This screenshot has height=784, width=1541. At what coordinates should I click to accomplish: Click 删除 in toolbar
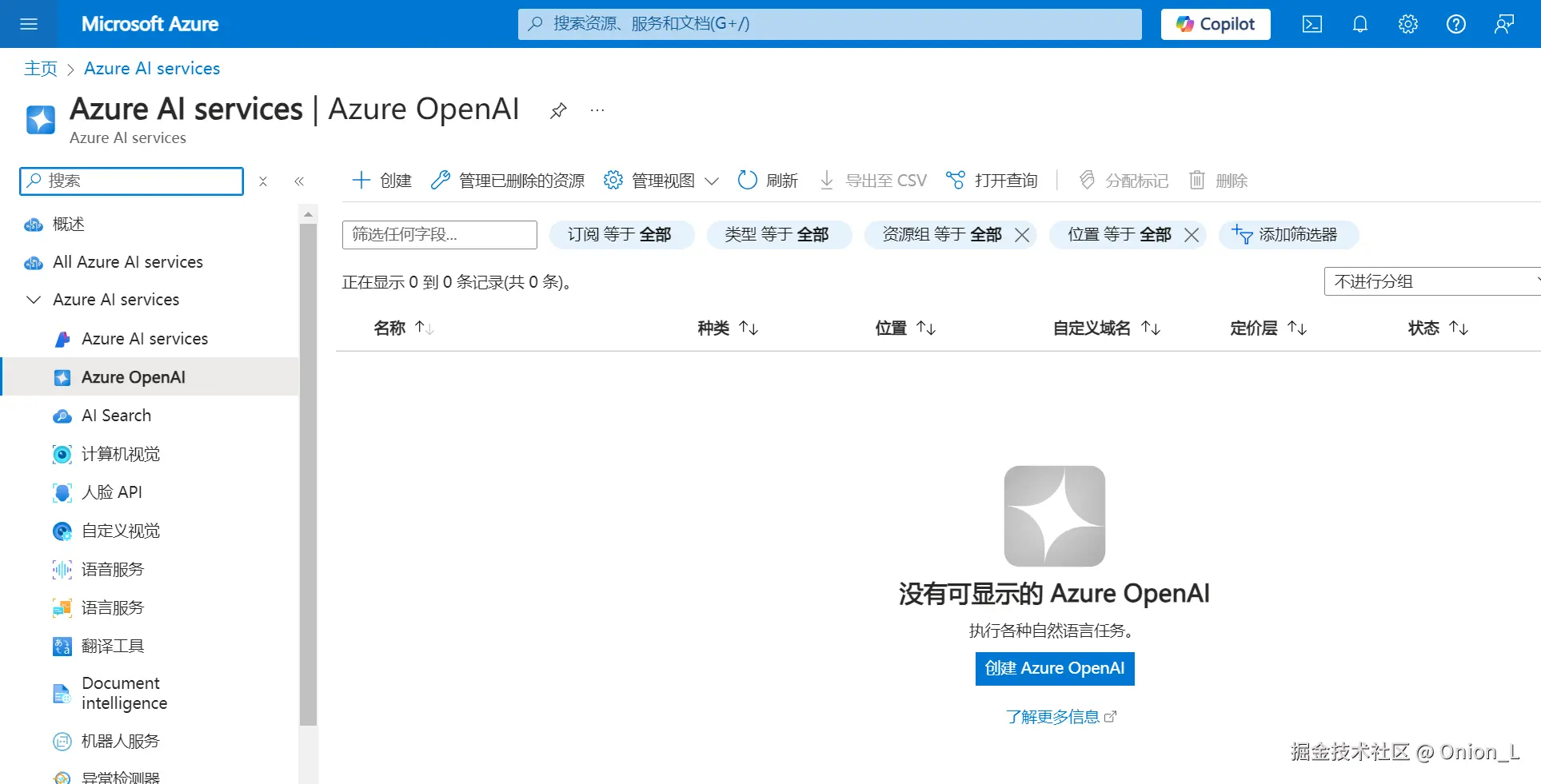[x=1219, y=181]
